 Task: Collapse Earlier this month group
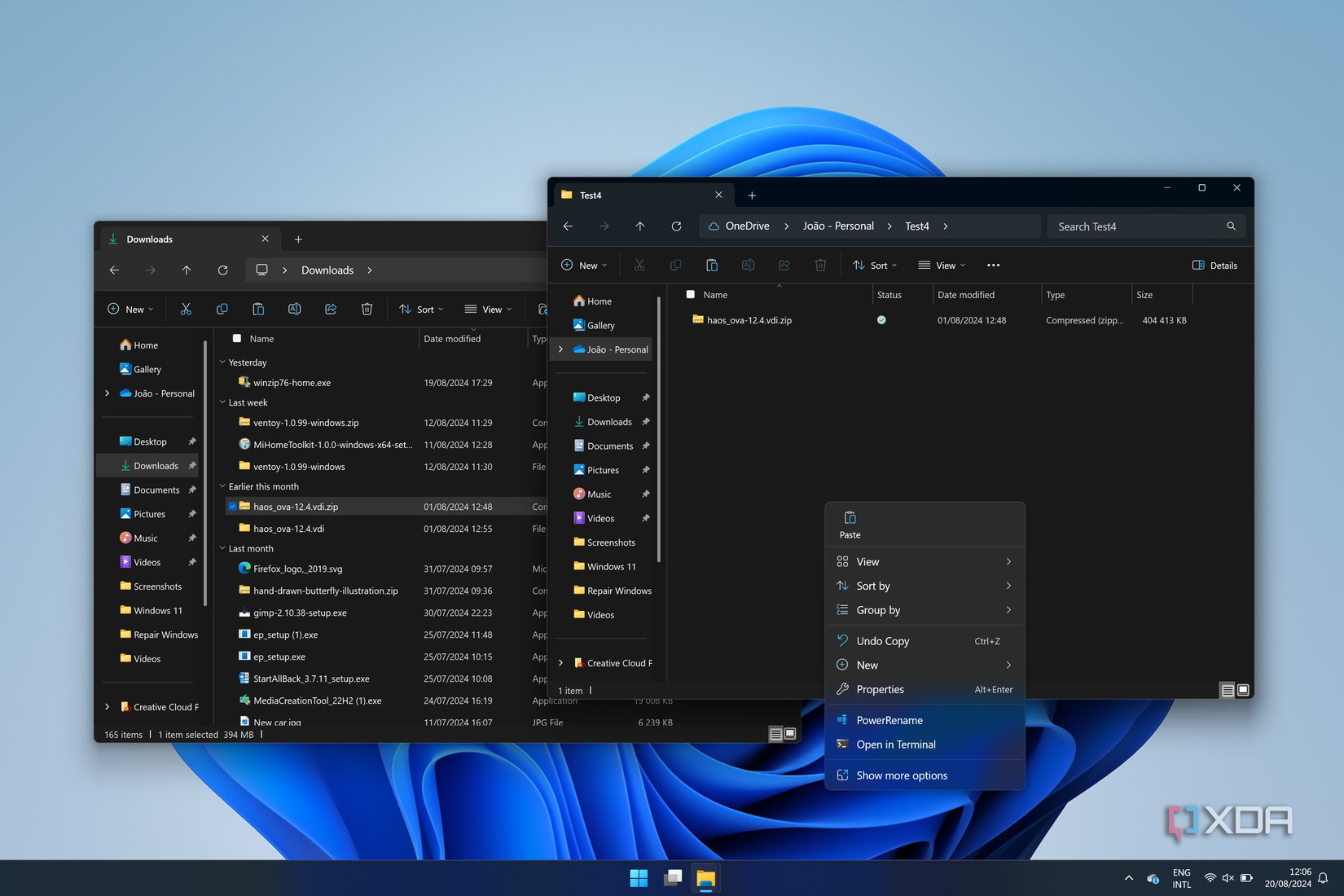pyautogui.click(x=222, y=486)
